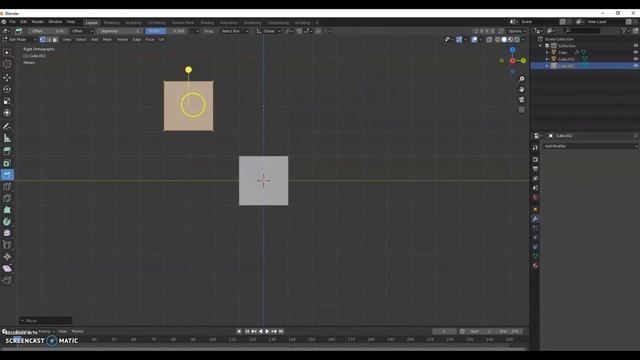Select the Move tool

[x=7, y=78]
